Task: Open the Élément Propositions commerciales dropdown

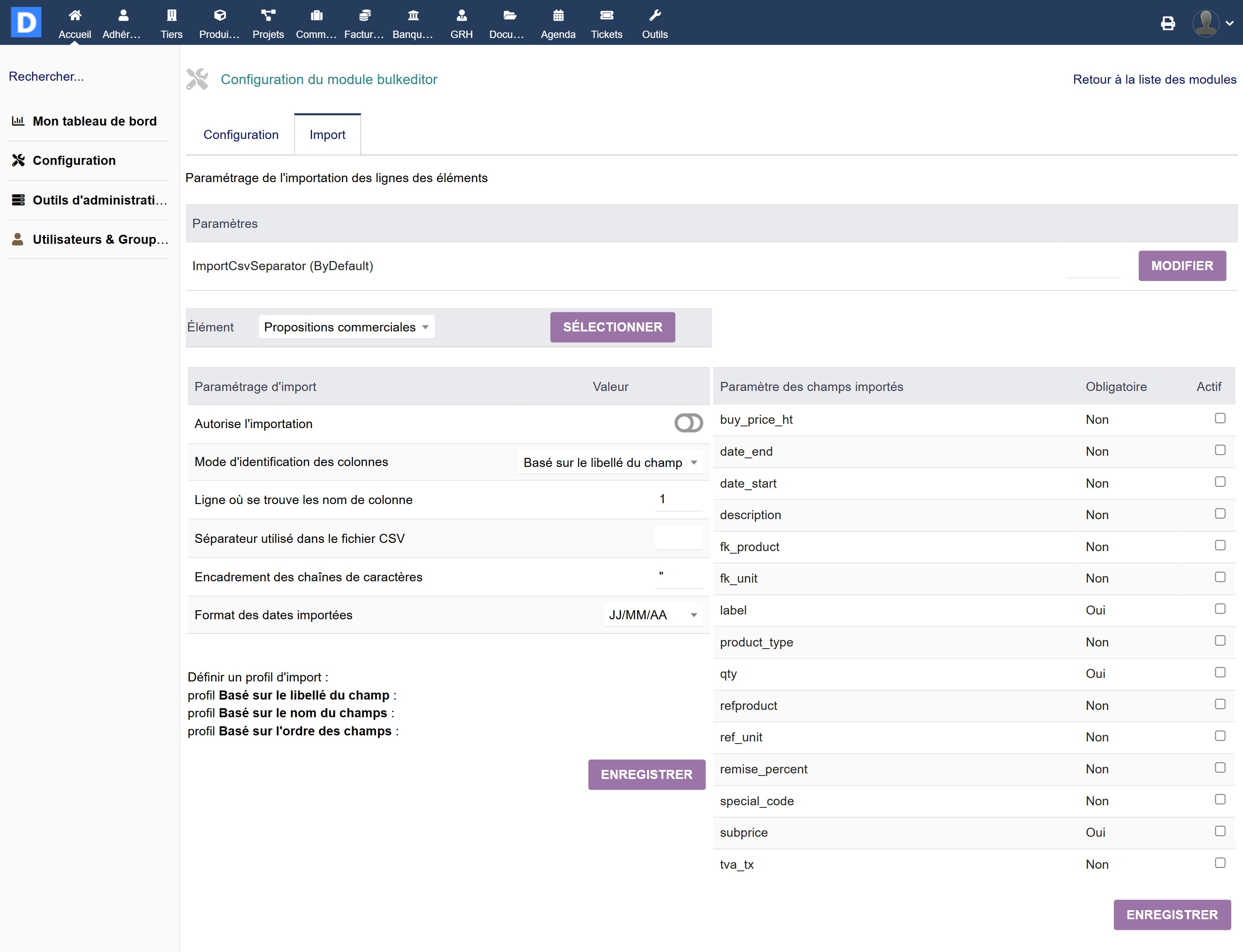Action: coord(346,327)
